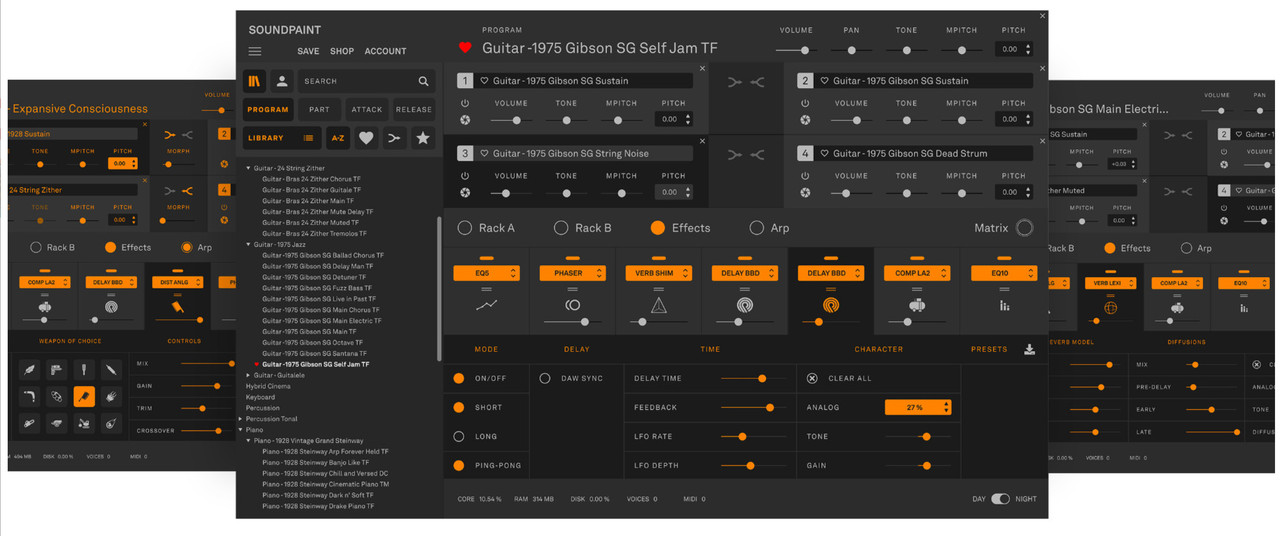Enable DAW SYNC
The image size is (1280, 536).
[x=545, y=378]
